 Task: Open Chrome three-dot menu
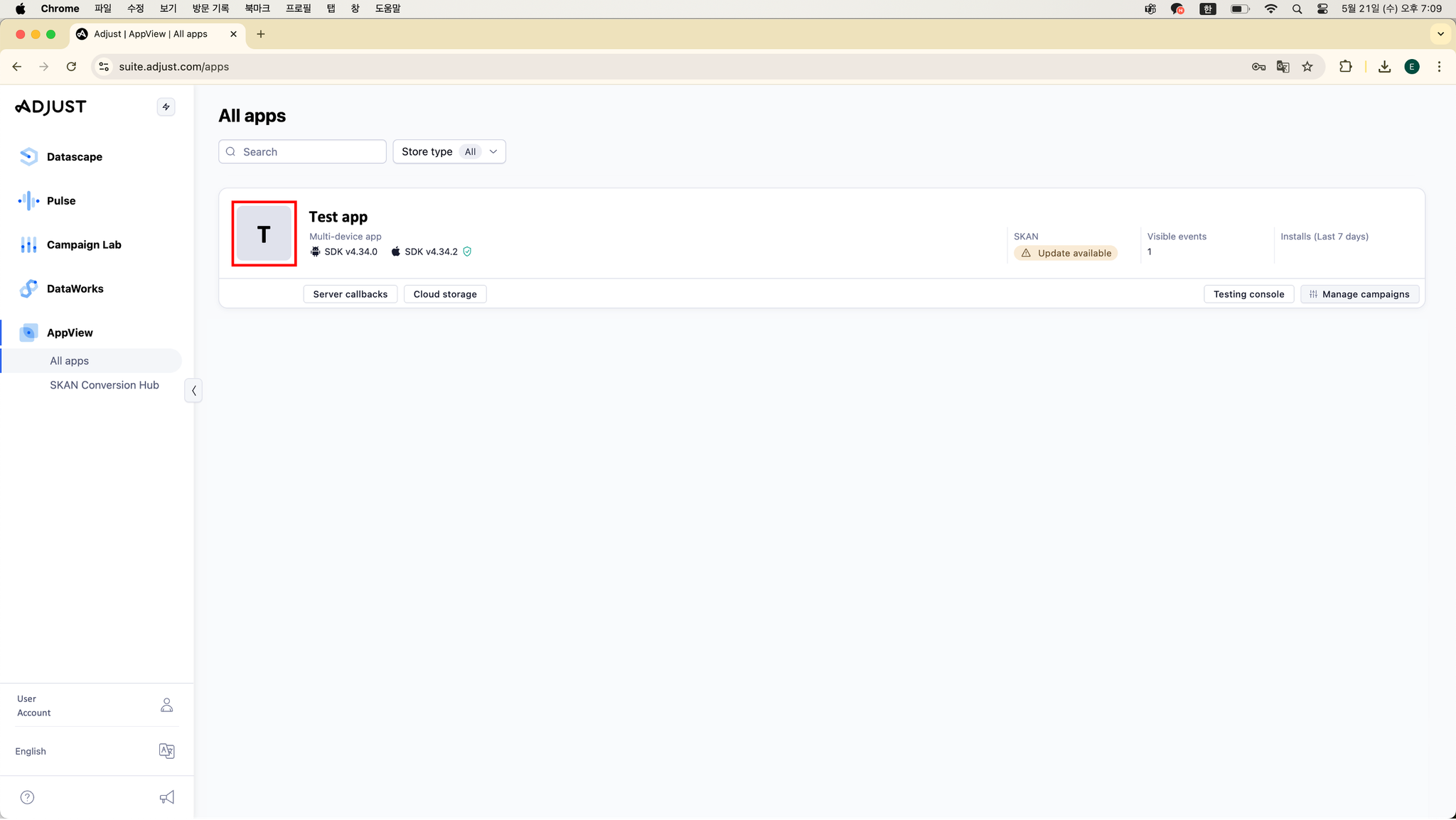pyautogui.click(x=1439, y=67)
